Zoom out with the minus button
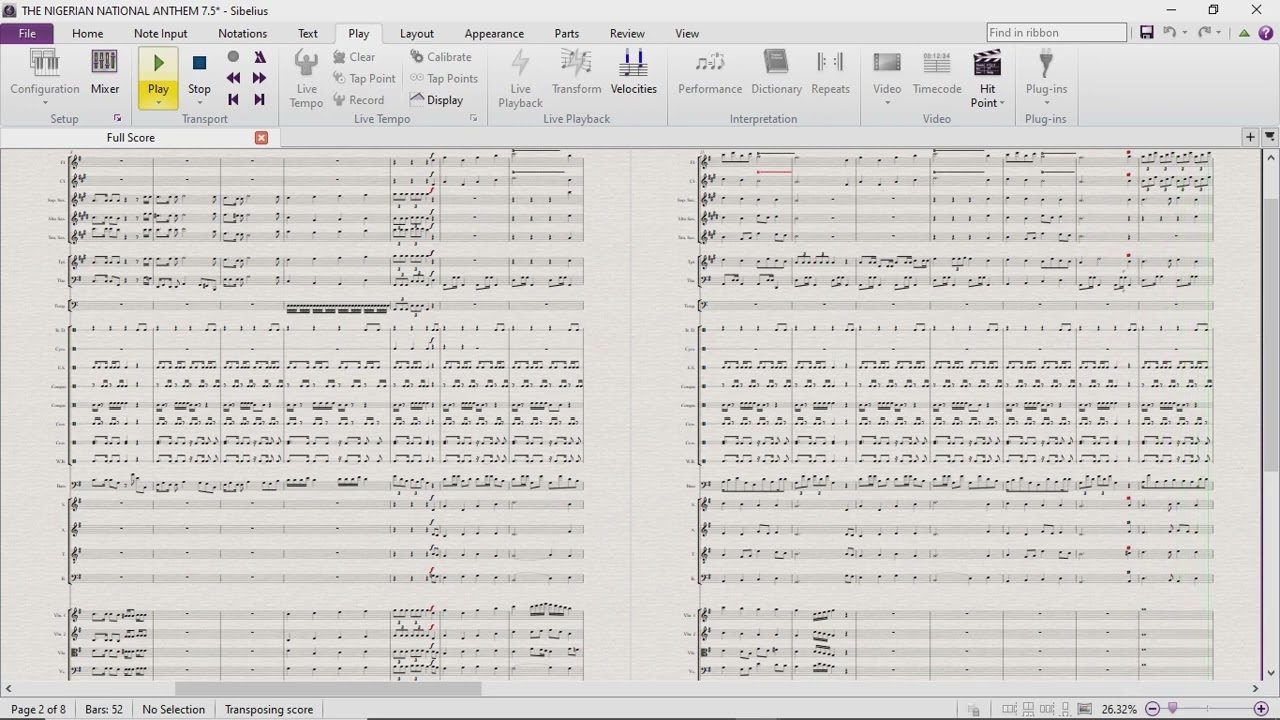This screenshot has height=720, width=1280. pyautogui.click(x=1152, y=709)
